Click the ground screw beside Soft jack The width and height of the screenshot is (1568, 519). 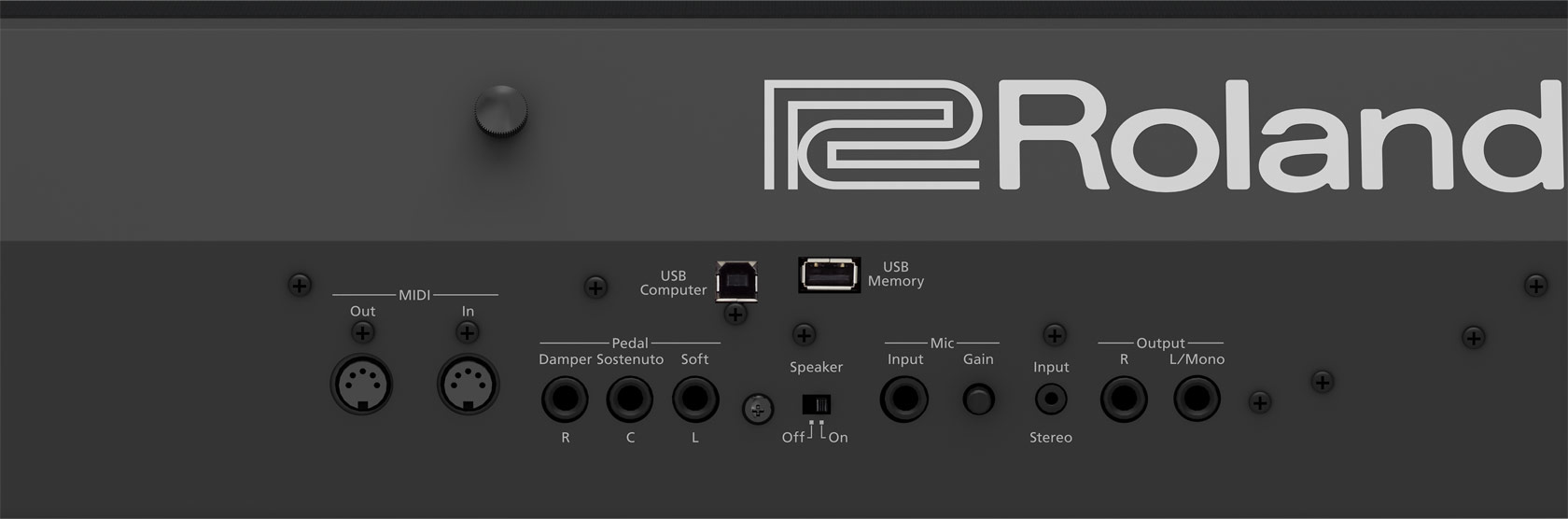[757, 409]
